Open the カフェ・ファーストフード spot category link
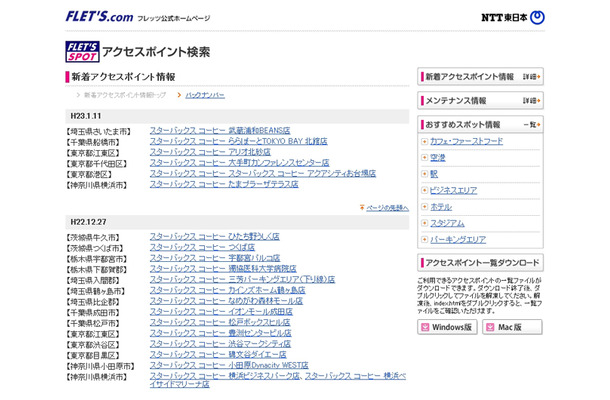The image size is (610, 400). click(x=466, y=142)
